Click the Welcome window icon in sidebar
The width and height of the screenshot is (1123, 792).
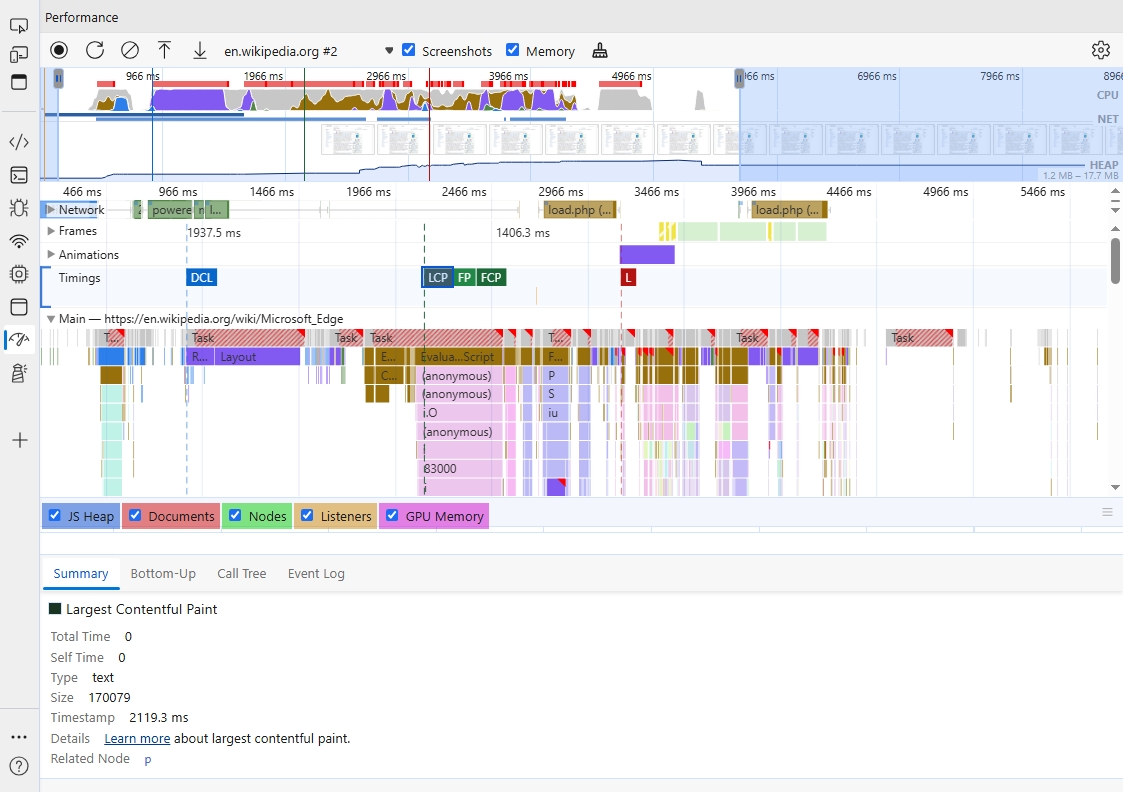click(19, 82)
